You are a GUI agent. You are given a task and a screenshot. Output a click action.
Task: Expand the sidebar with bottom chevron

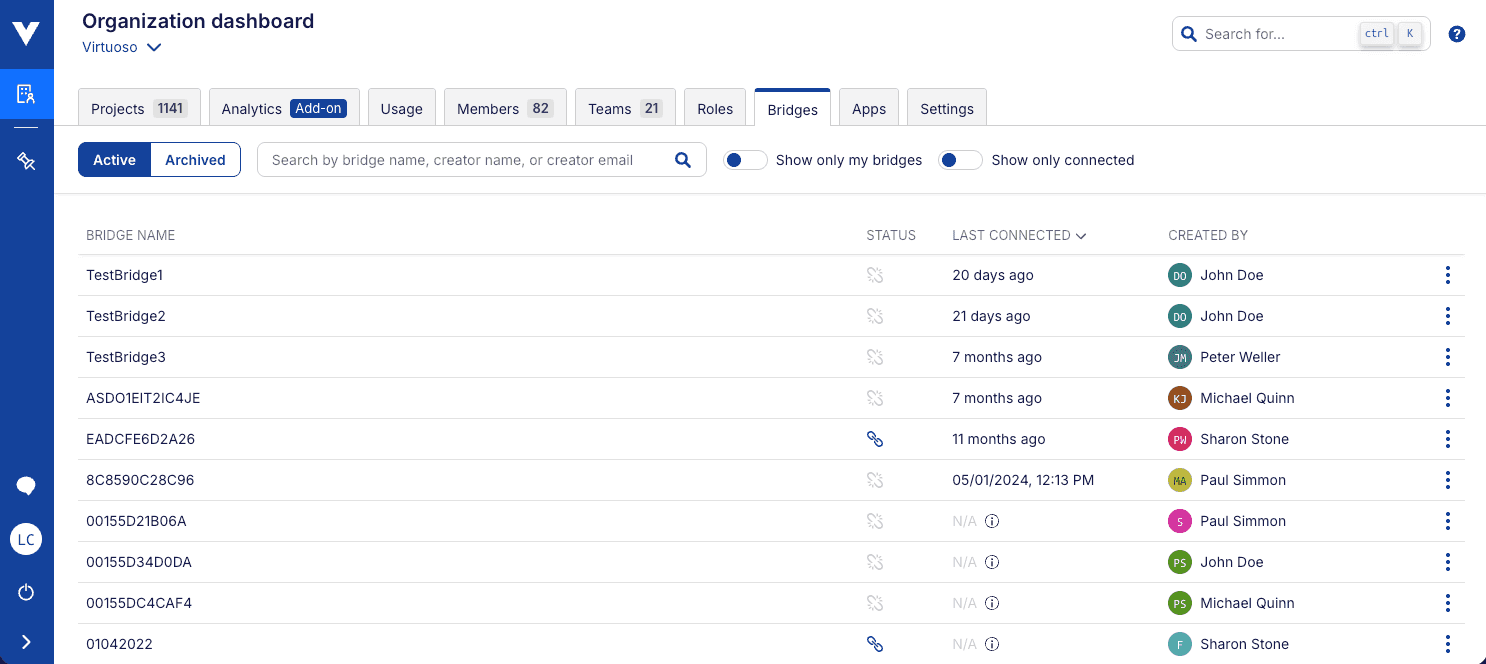click(x=26, y=642)
